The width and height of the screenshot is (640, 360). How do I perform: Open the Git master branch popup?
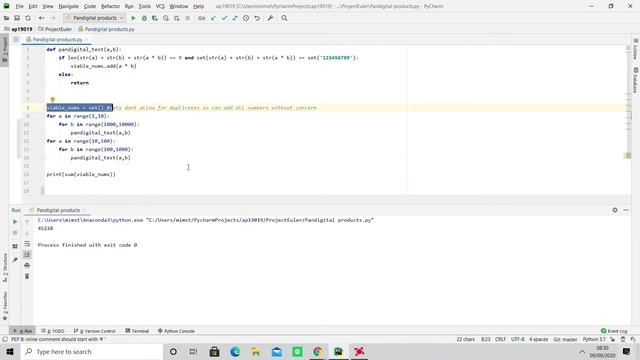click(565, 339)
